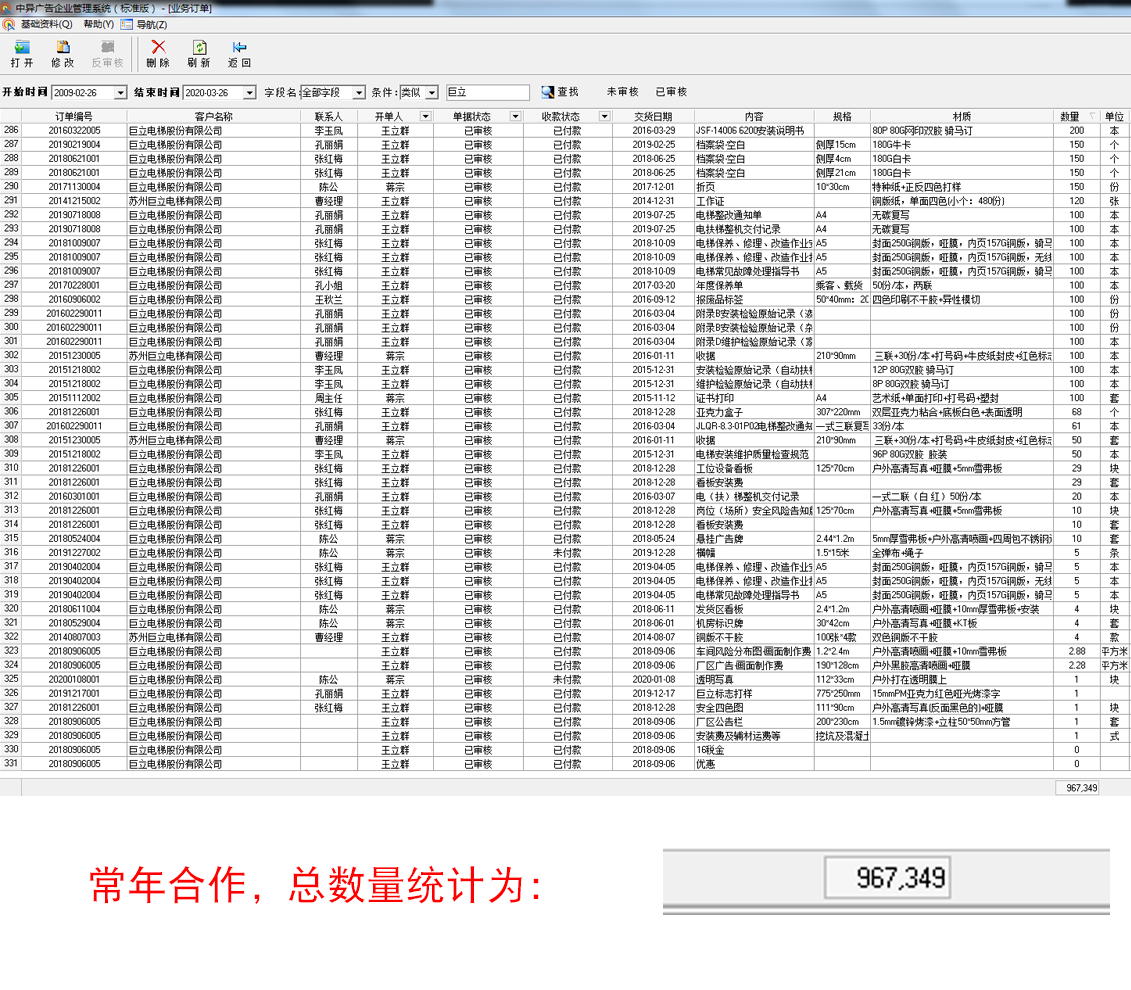
Task: Click the 规格 column header
Action: coord(842,116)
